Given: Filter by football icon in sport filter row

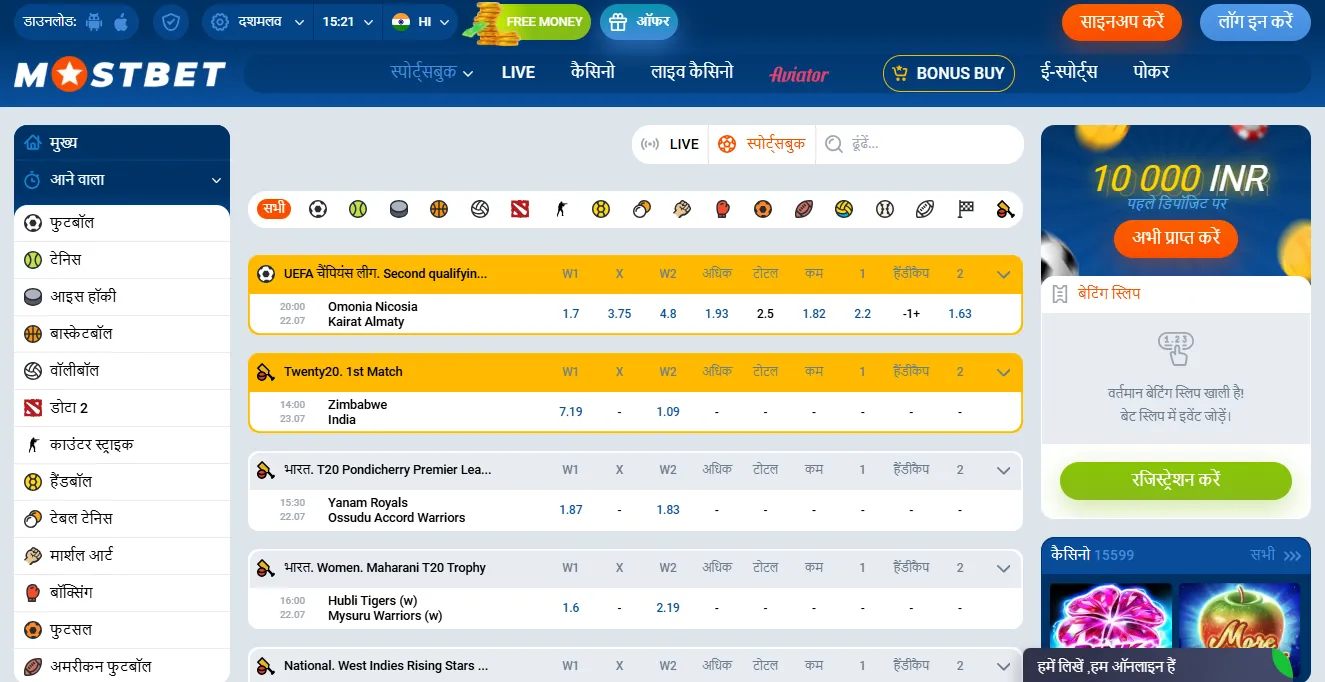Looking at the screenshot, I should tap(318, 209).
